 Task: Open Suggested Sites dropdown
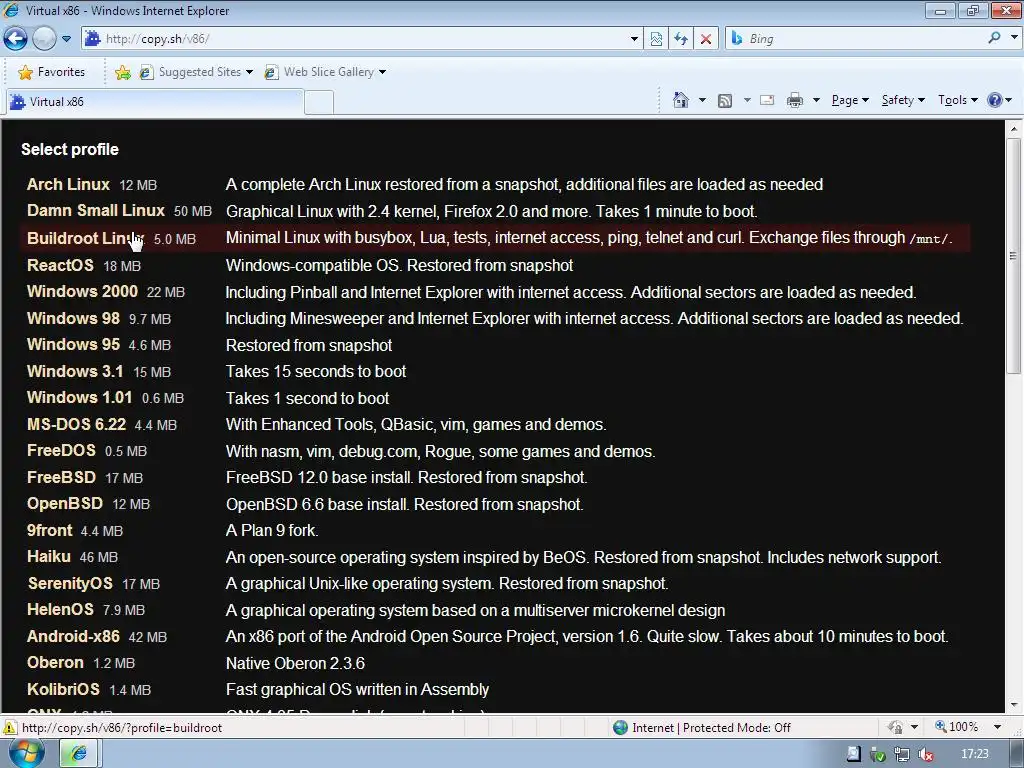point(195,72)
